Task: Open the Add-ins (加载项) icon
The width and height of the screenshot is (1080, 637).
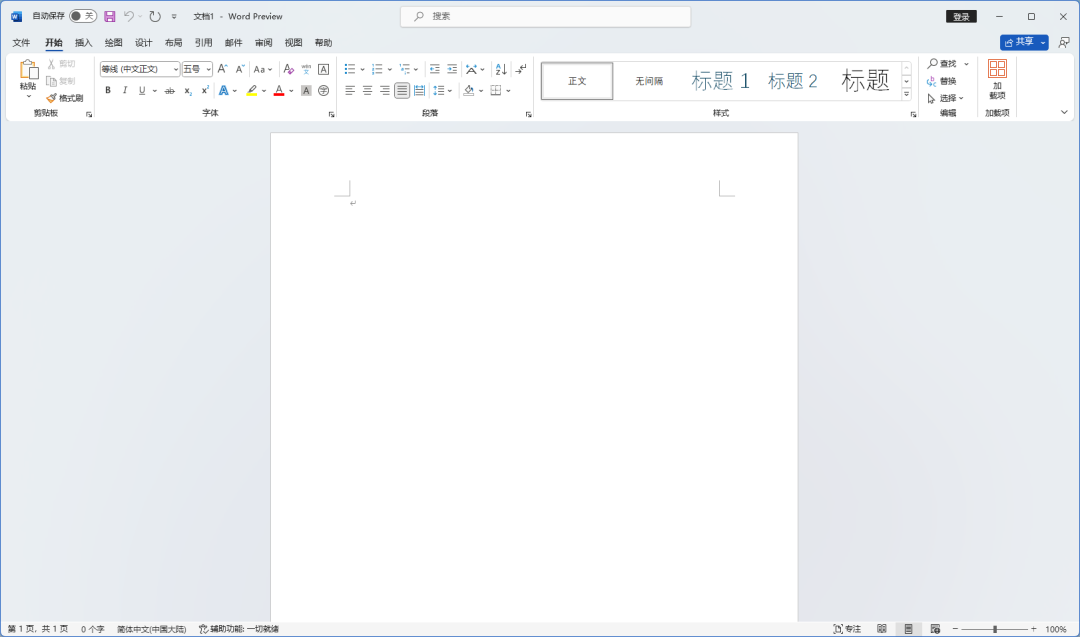Action: coord(997,78)
